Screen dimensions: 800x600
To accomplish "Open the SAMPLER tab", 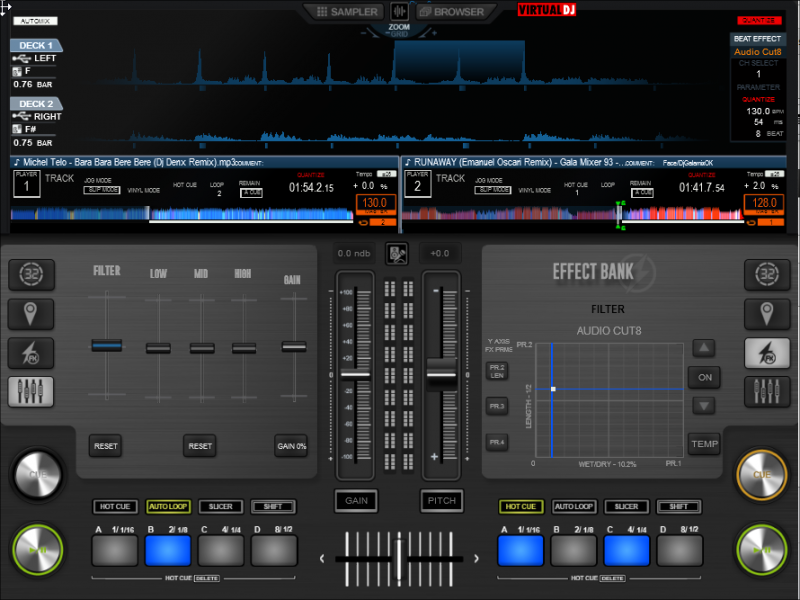I will pos(347,11).
